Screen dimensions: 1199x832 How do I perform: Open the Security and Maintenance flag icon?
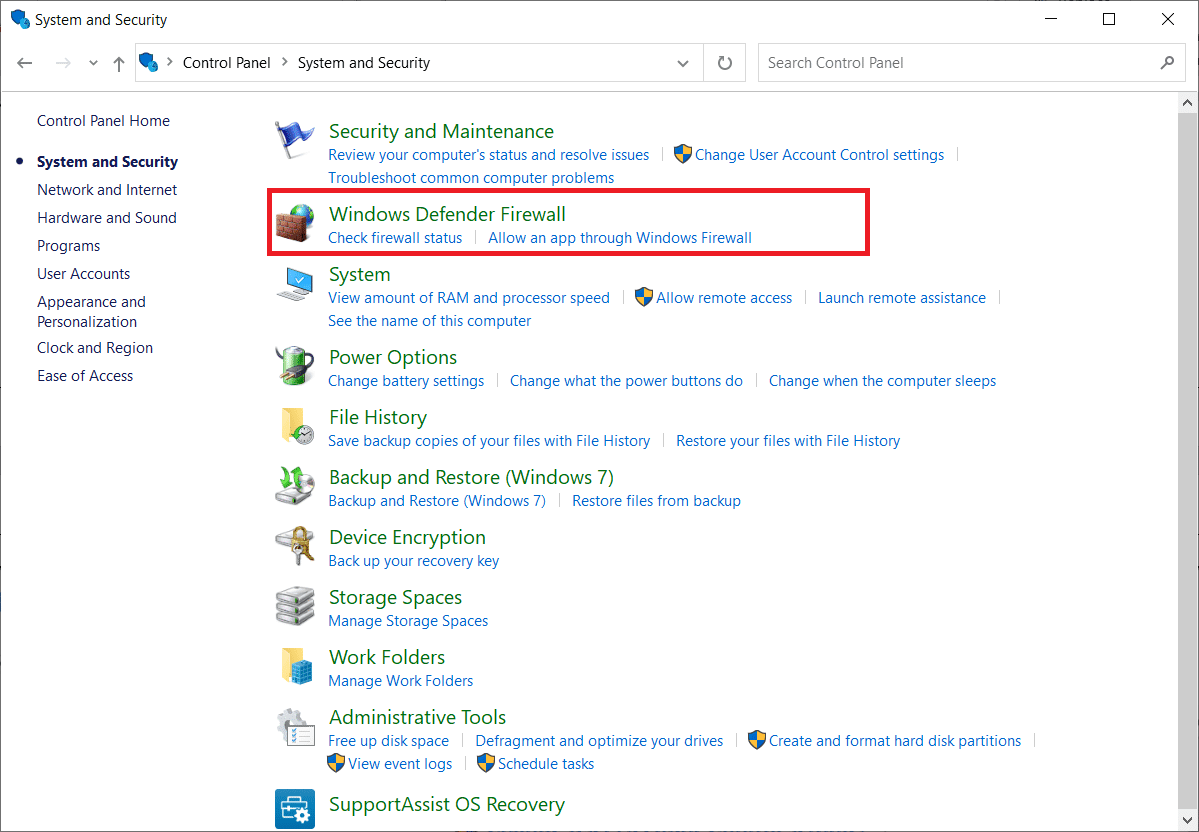(294, 140)
